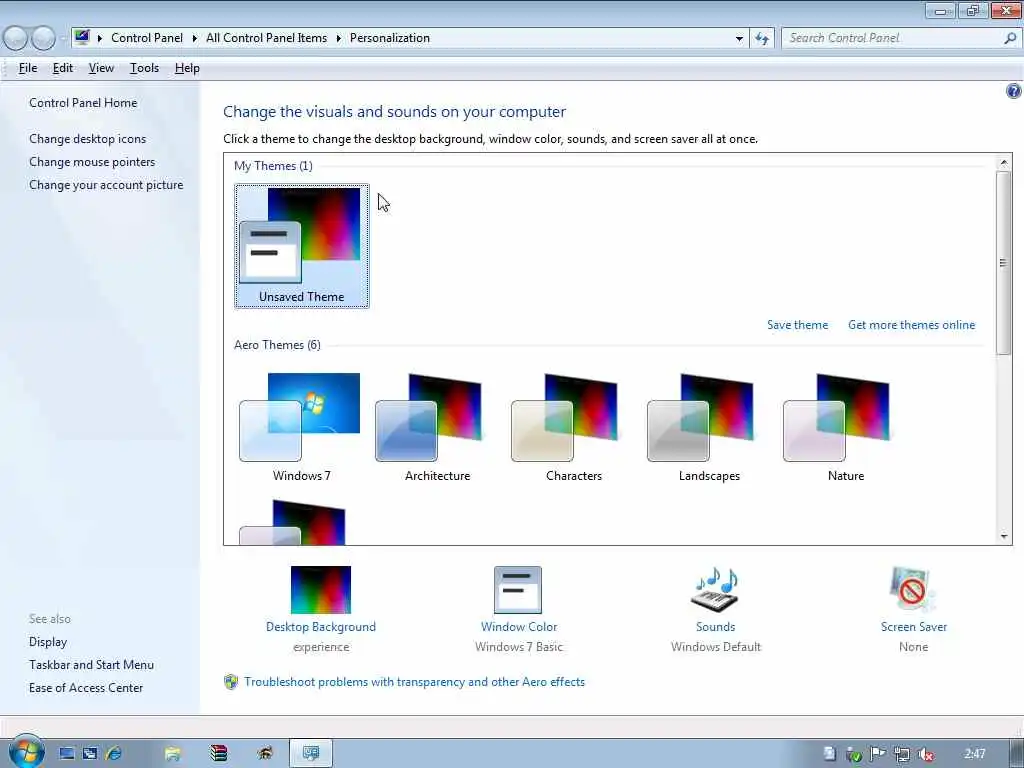Open the File menu
This screenshot has height=768, width=1024.
click(27, 68)
